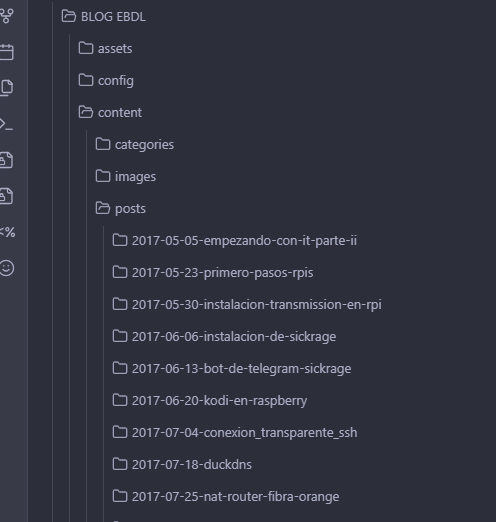The image size is (496, 522).
Task: Open the command palette terminal icon
Action: (6, 124)
